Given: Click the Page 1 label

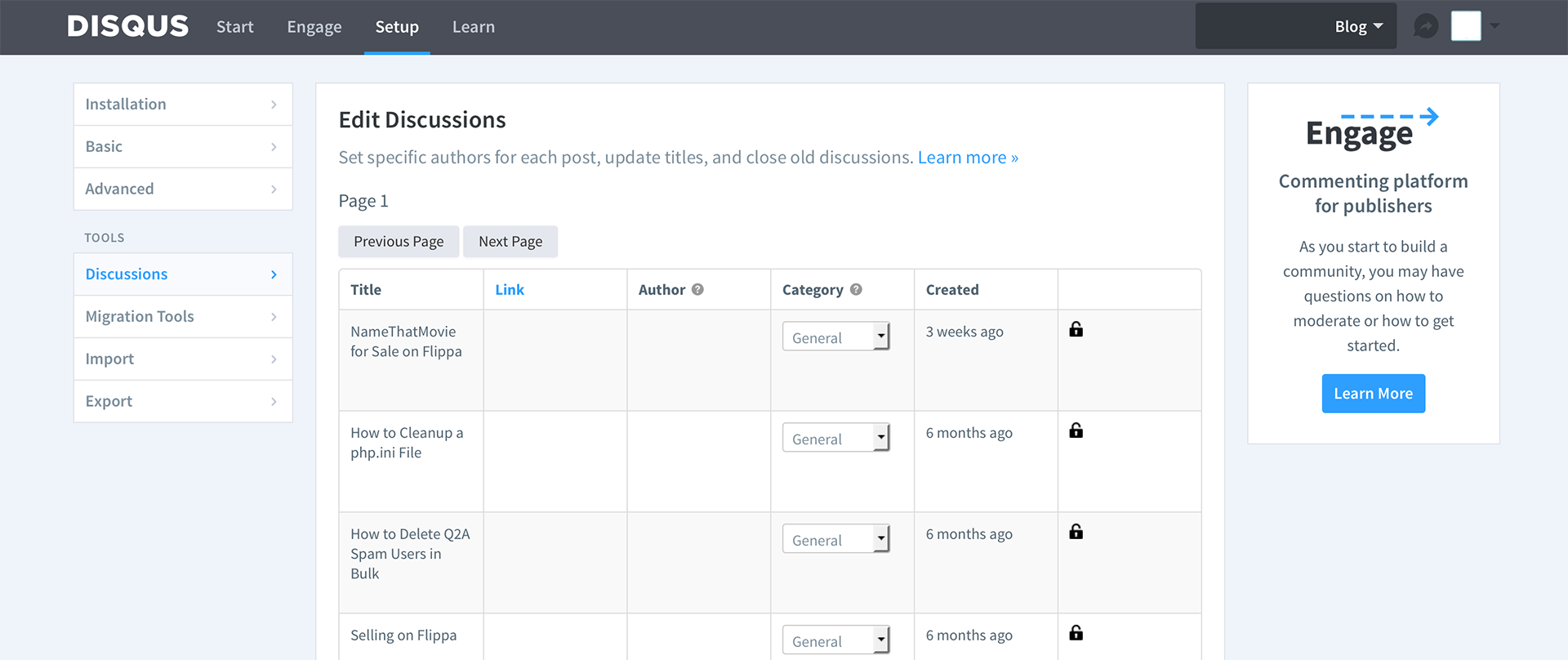Looking at the screenshot, I should tap(363, 201).
